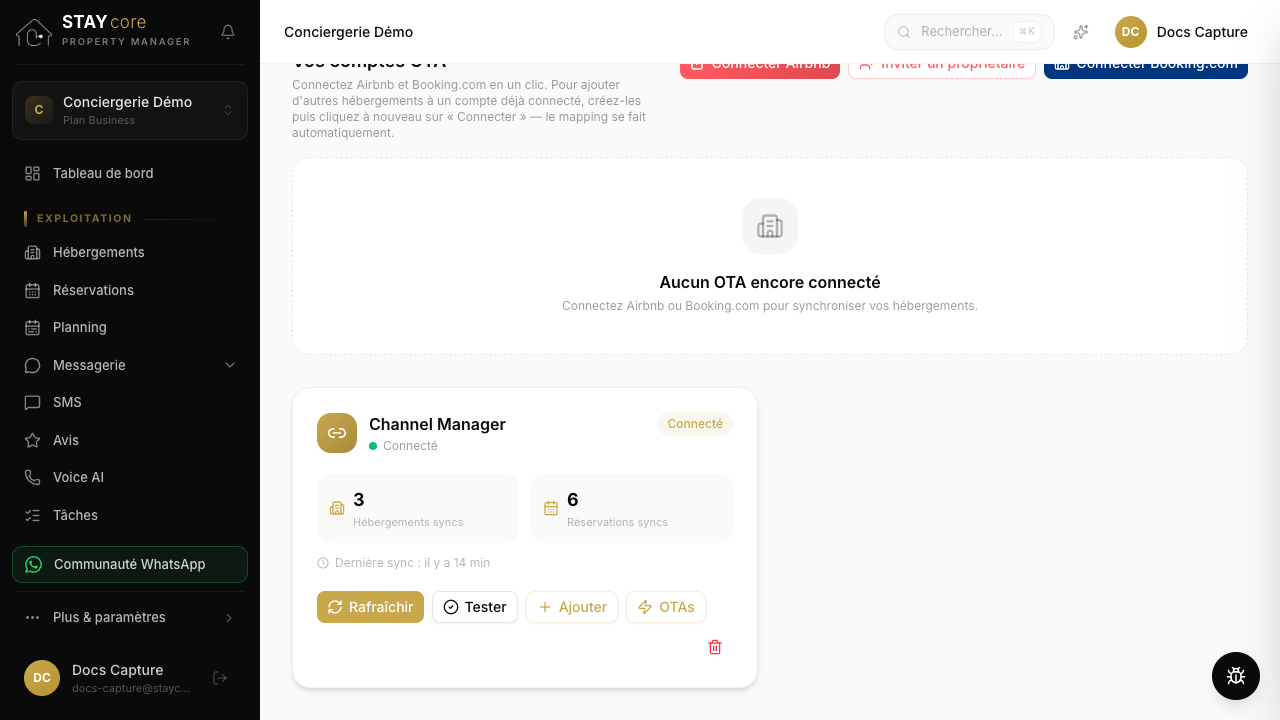Click the Messagerie chat bubble icon
The height and width of the screenshot is (720, 1280).
[x=32, y=365]
